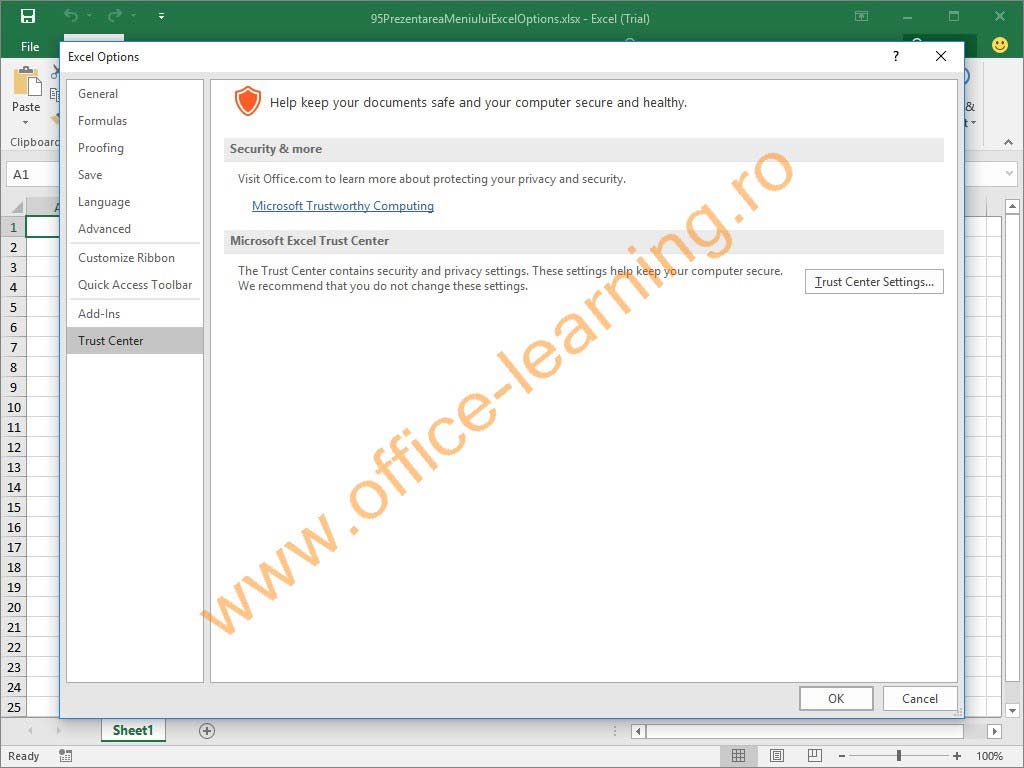Click the 100% zoom level
Screen dimensions: 1024x768
pyautogui.click(x=989, y=756)
